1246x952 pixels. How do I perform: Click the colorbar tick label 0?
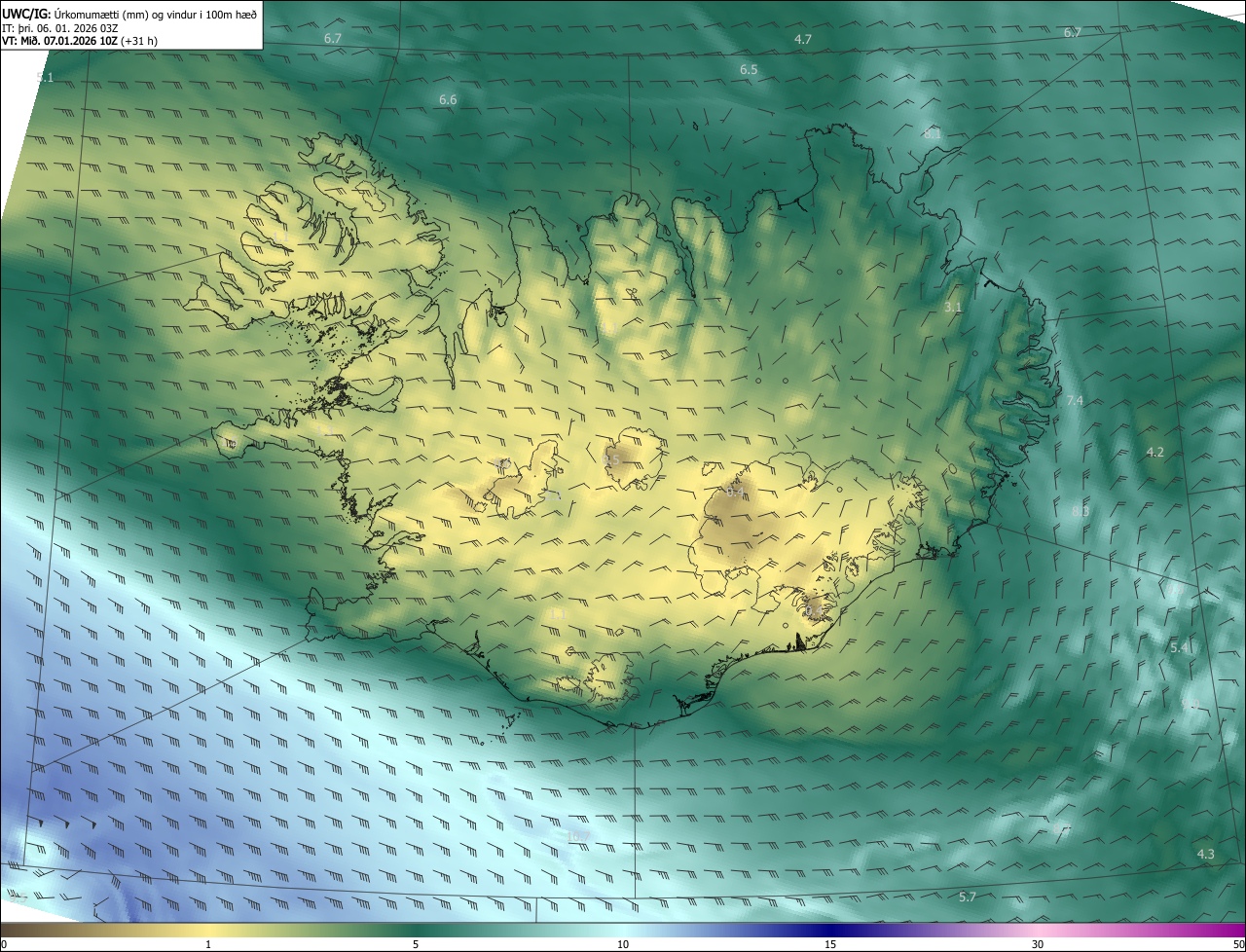coord(3,944)
